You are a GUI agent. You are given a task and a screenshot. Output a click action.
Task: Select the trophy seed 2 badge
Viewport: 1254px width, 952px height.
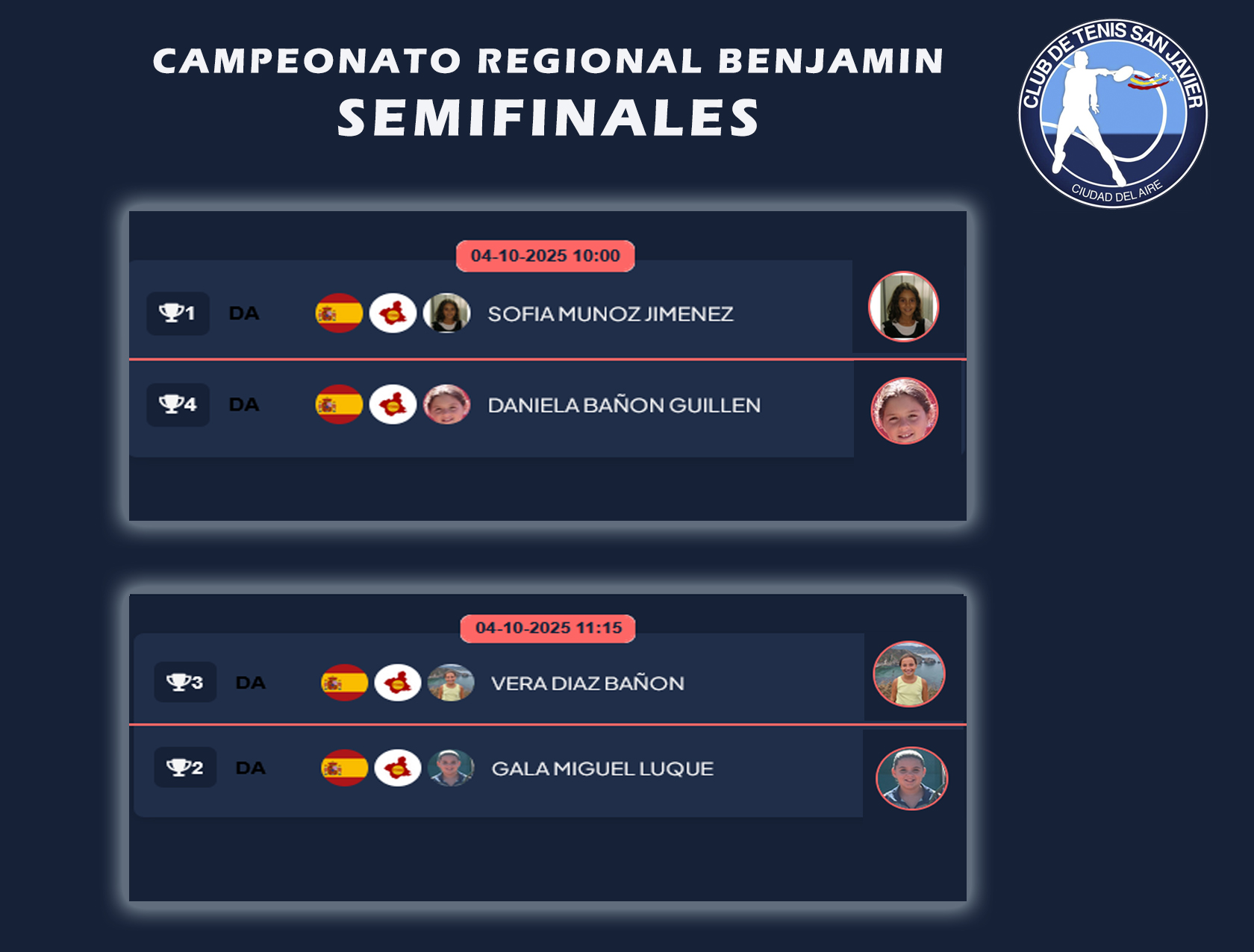[x=184, y=768]
